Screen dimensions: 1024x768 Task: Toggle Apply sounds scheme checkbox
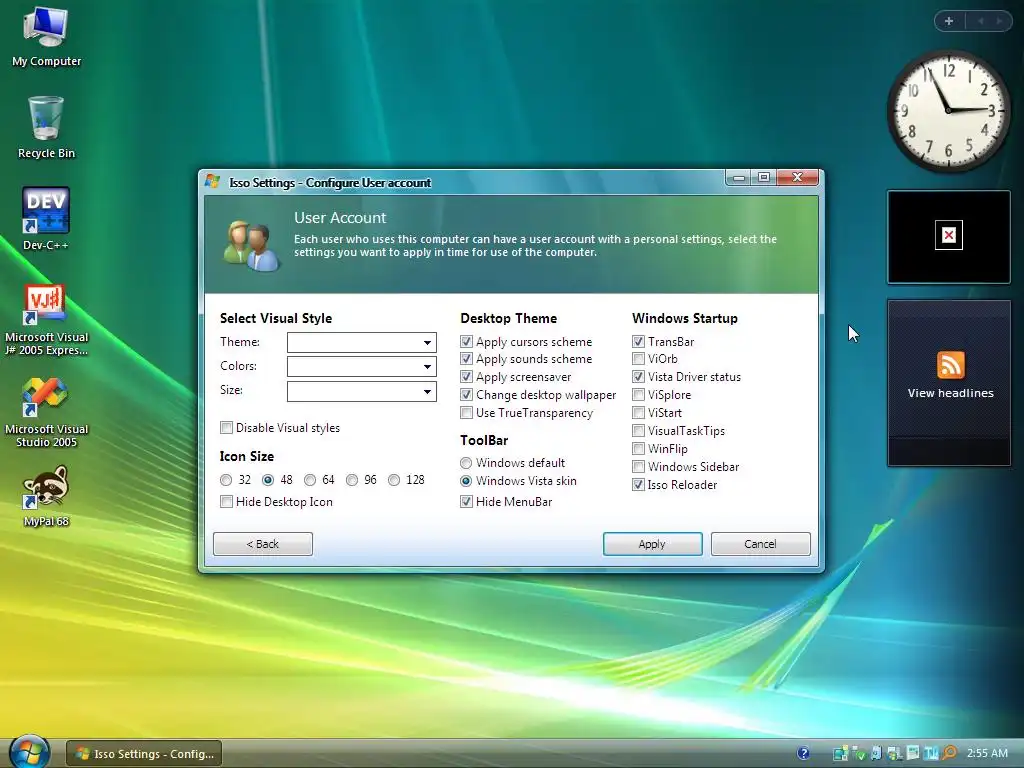click(466, 359)
